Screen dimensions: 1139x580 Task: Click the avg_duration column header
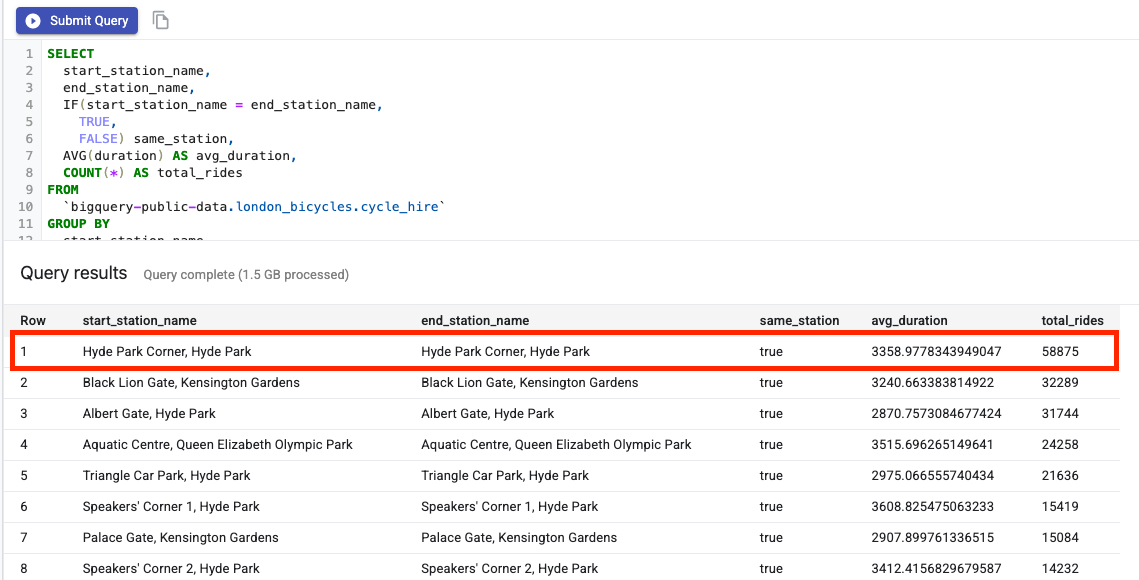[909, 321]
